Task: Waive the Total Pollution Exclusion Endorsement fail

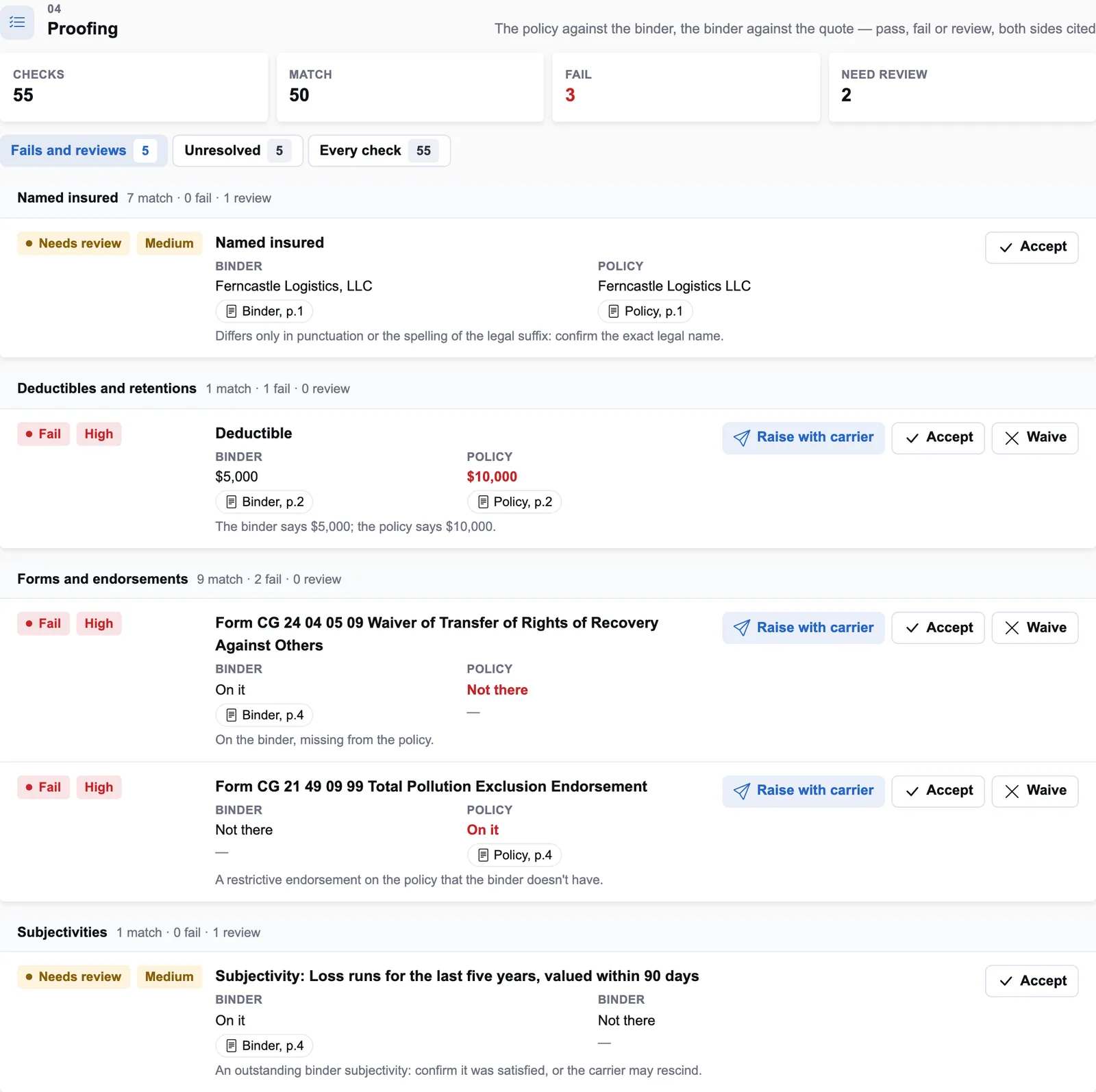Action: [x=1035, y=791]
